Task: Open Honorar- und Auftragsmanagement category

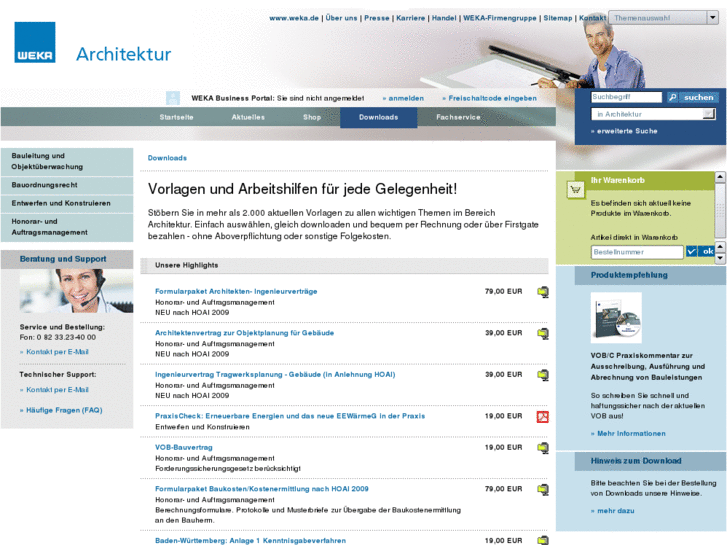Action: pyautogui.click(x=67, y=227)
